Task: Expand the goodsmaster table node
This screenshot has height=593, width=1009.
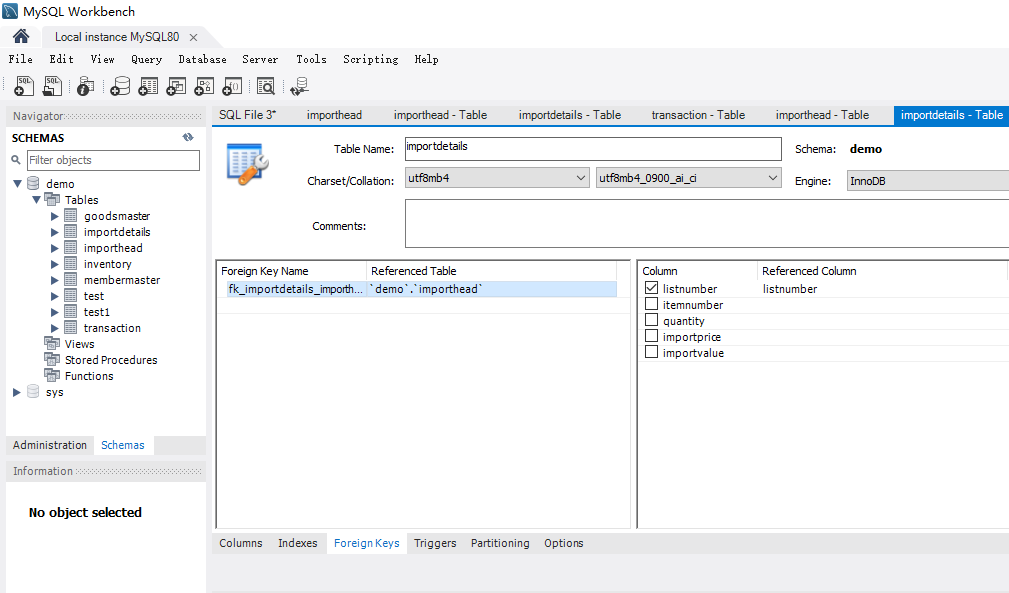Action: pyautogui.click(x=55, y=216)
